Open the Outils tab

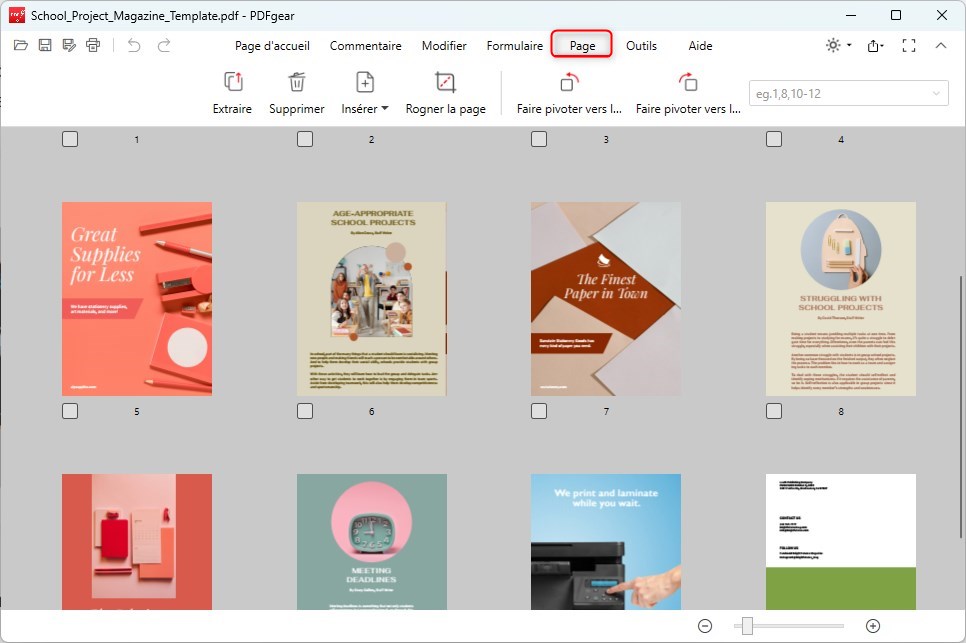pos(641,46)
